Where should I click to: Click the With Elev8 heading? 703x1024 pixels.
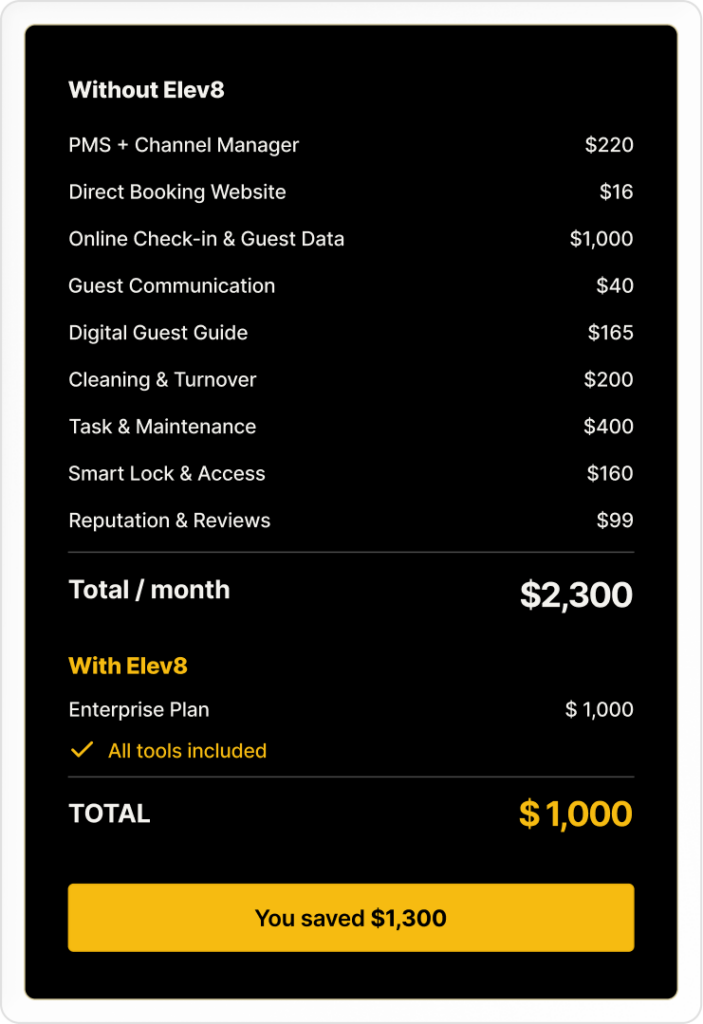coord(128,666)
